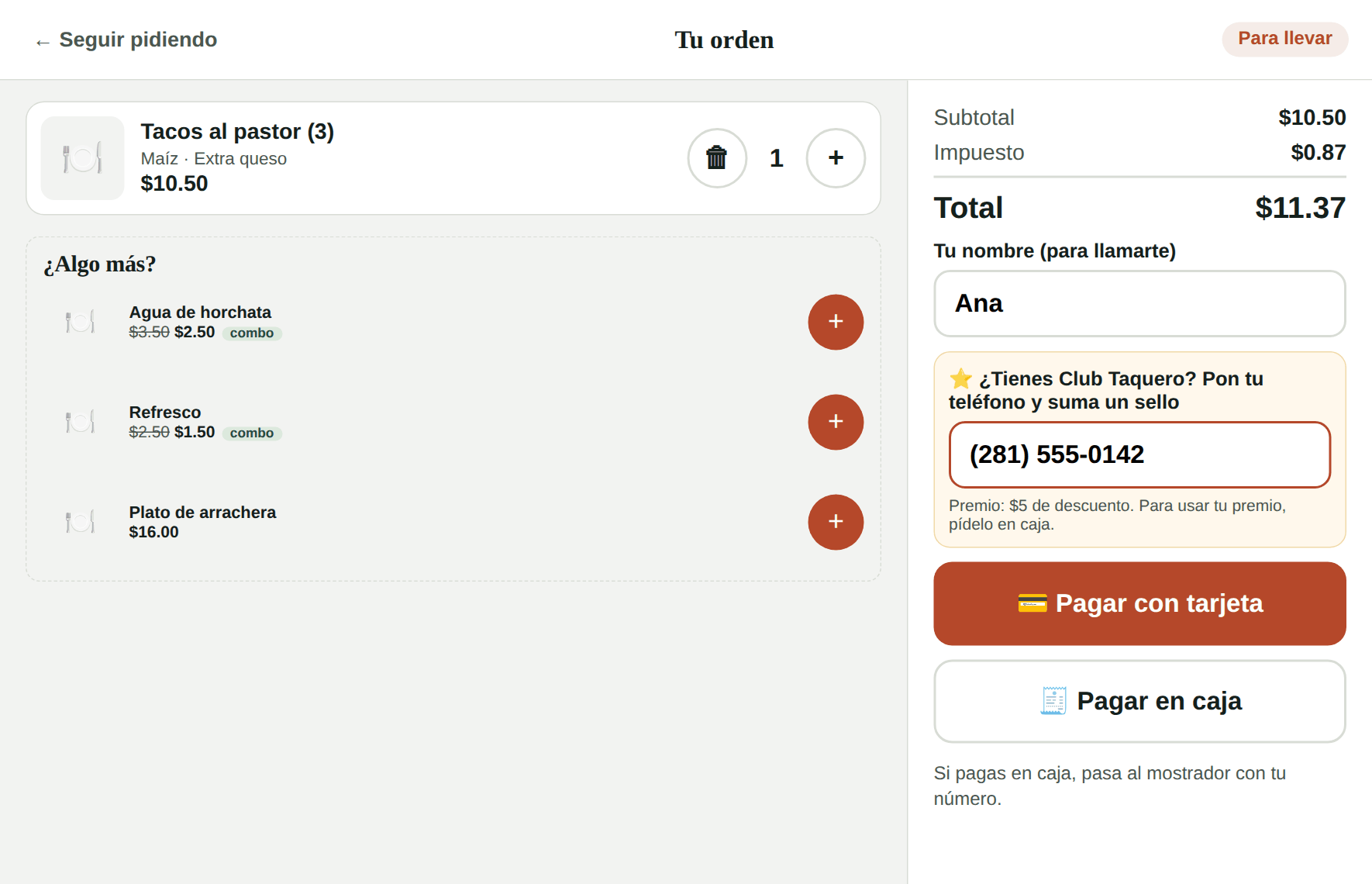The width and height of the screenshot is (1372, 884).
Task: Add Plato de arrachera to order
Action: (836, 522)
